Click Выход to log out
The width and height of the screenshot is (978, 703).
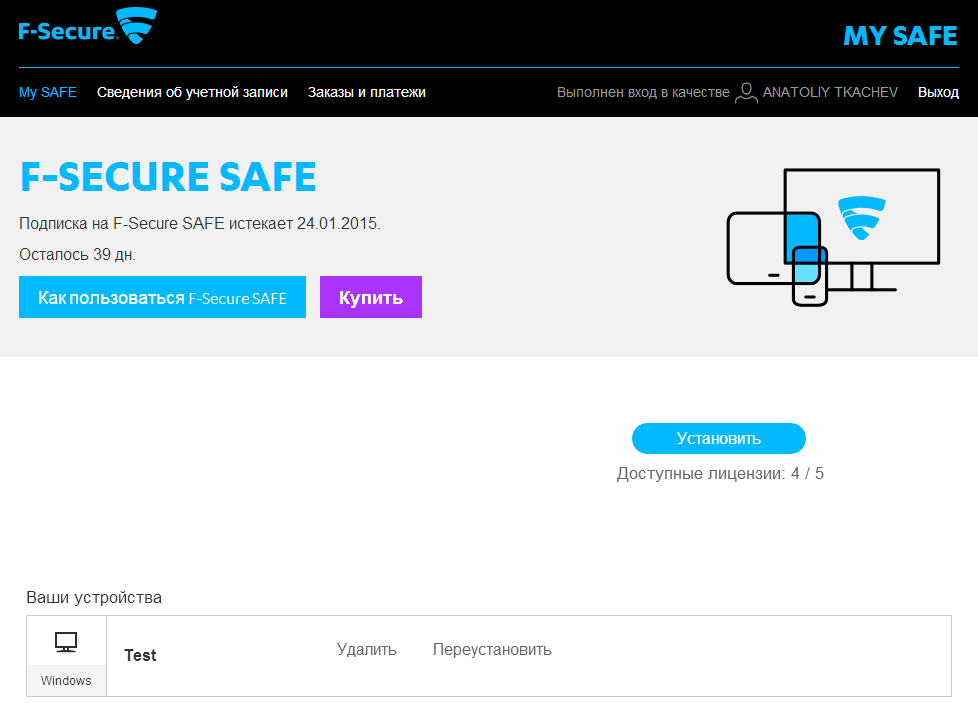(937, 92)
